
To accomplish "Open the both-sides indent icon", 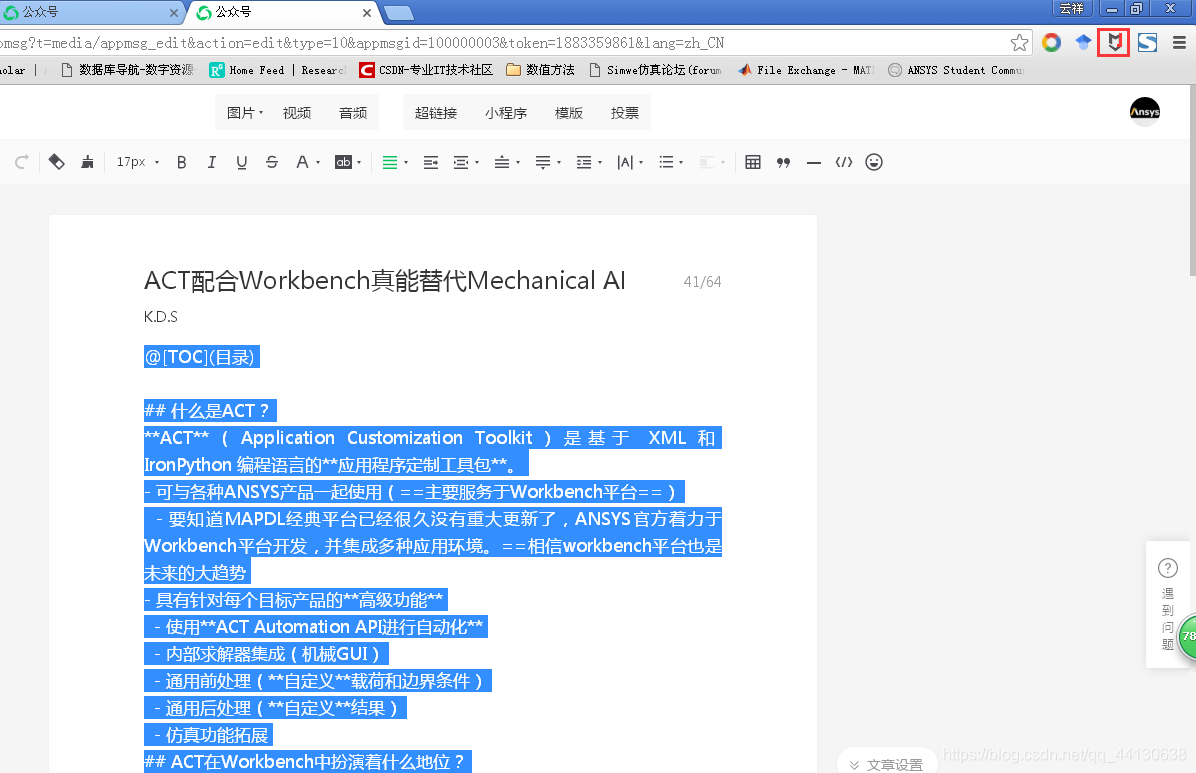I will [x=461, y=162].
